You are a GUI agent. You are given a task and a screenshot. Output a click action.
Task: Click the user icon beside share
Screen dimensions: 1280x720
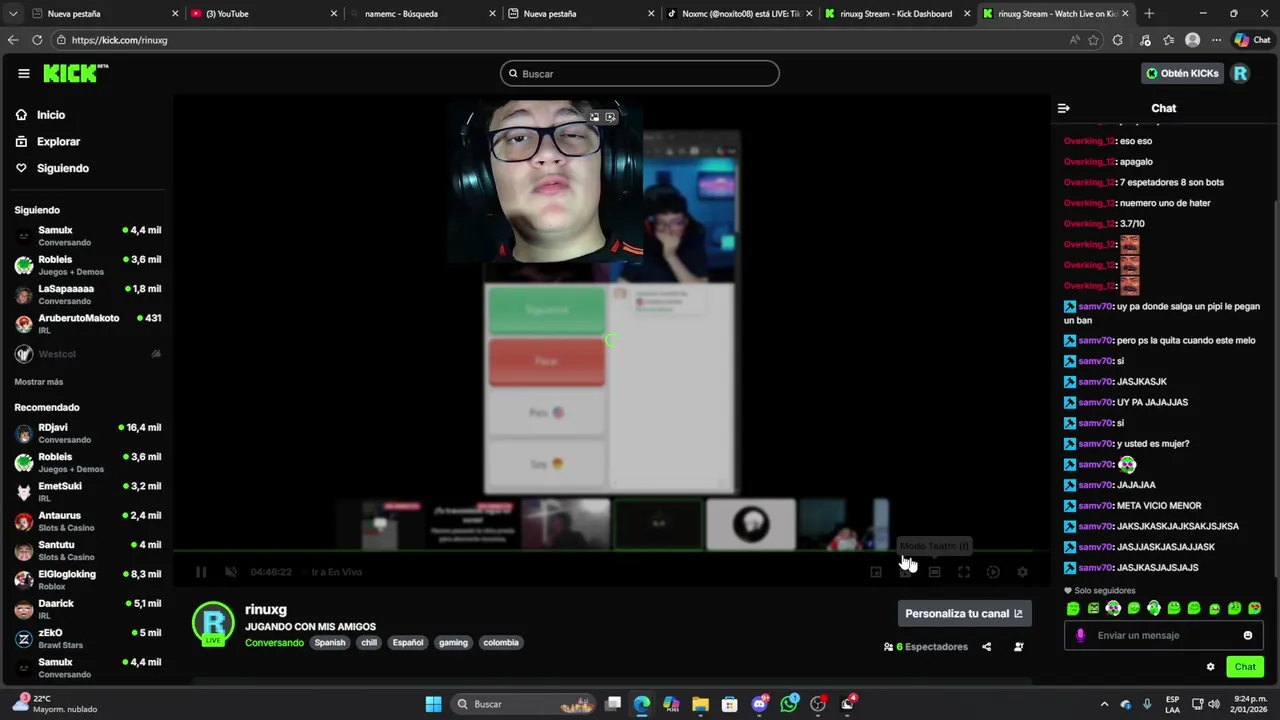click(x=1019, y=647)
